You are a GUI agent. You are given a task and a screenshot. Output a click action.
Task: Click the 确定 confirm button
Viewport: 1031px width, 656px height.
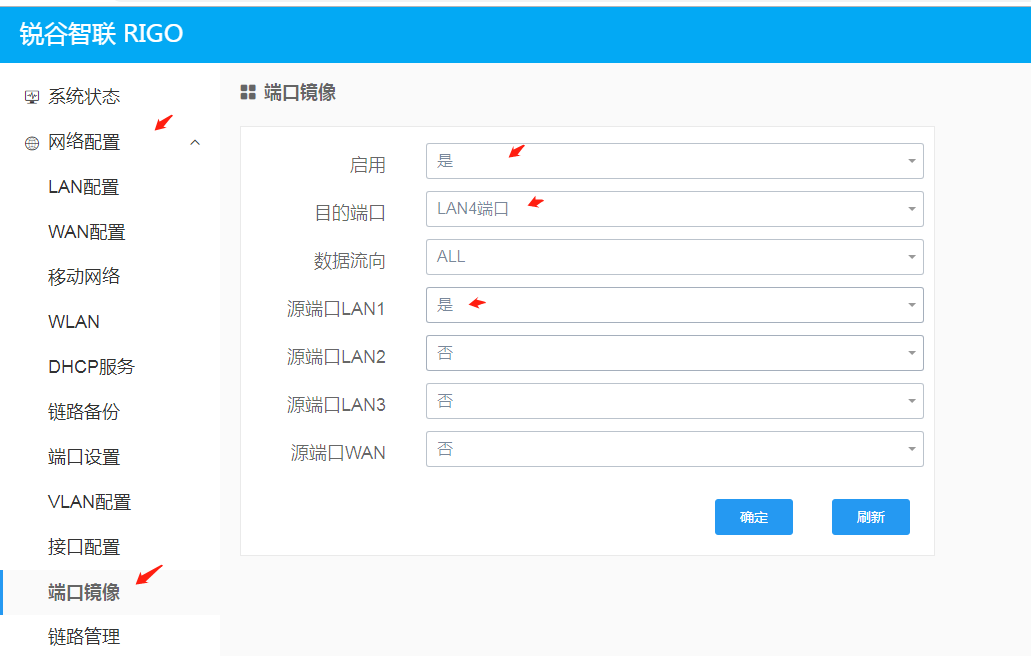point(753,517)
